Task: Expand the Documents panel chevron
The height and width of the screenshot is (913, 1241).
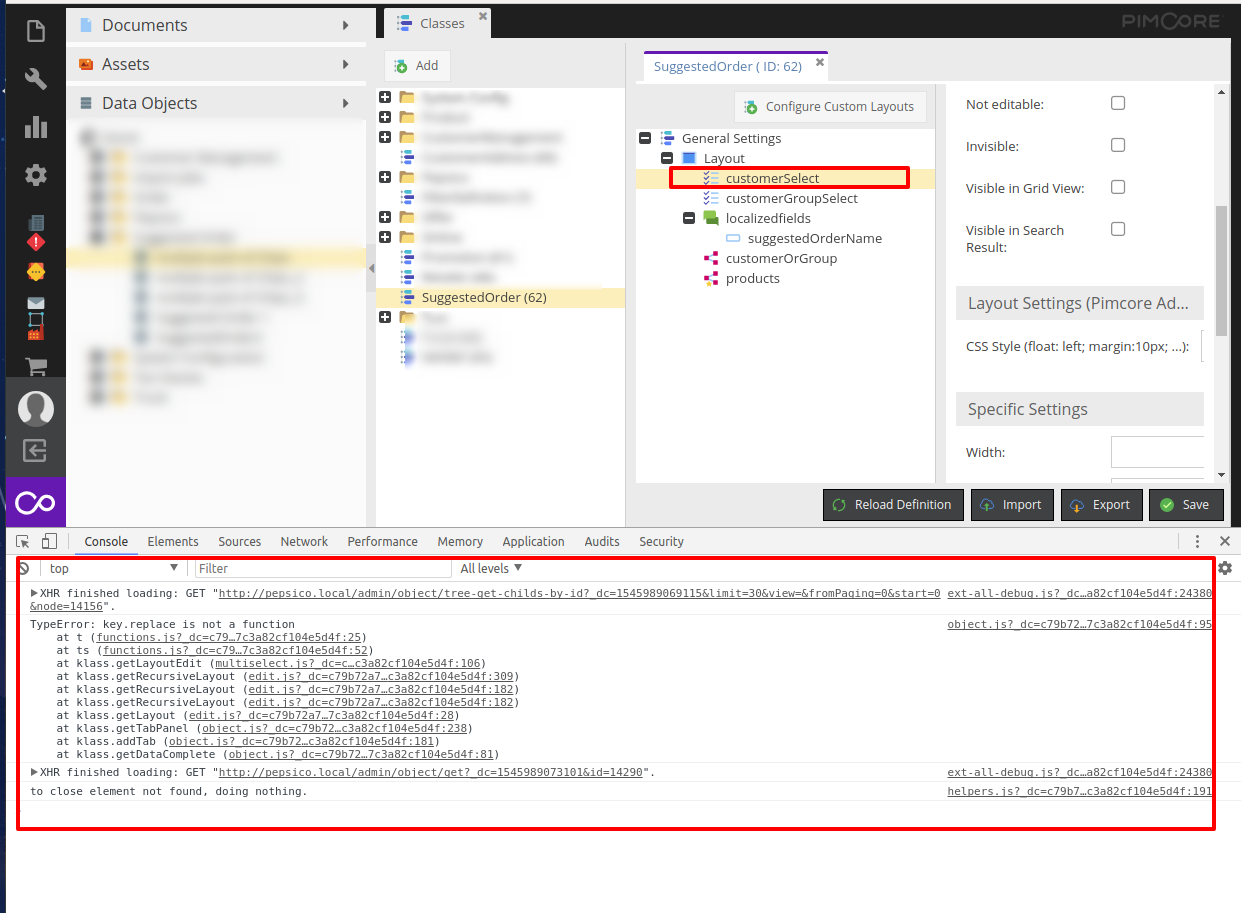Action: tap(346, 24)
